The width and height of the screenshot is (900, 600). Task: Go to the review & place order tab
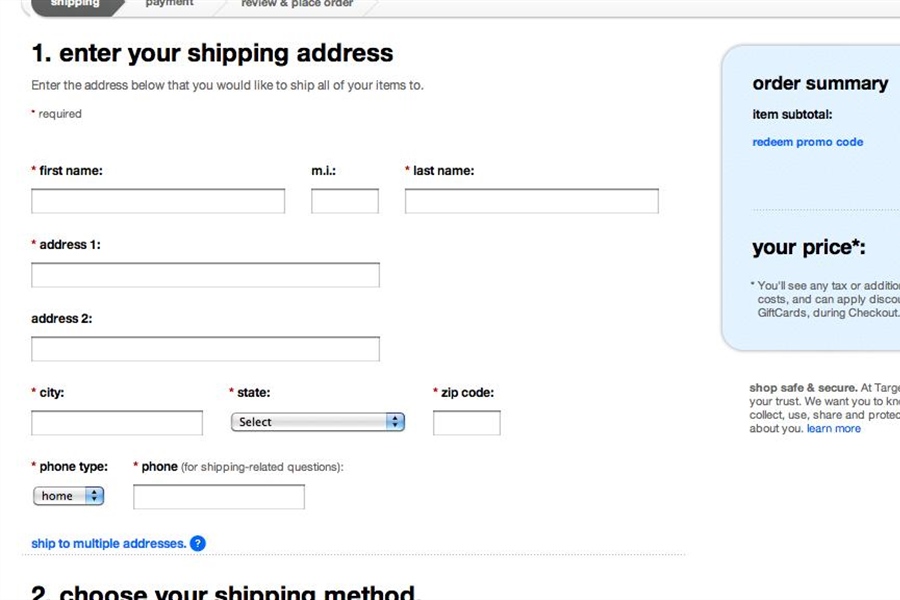point(297,4)
